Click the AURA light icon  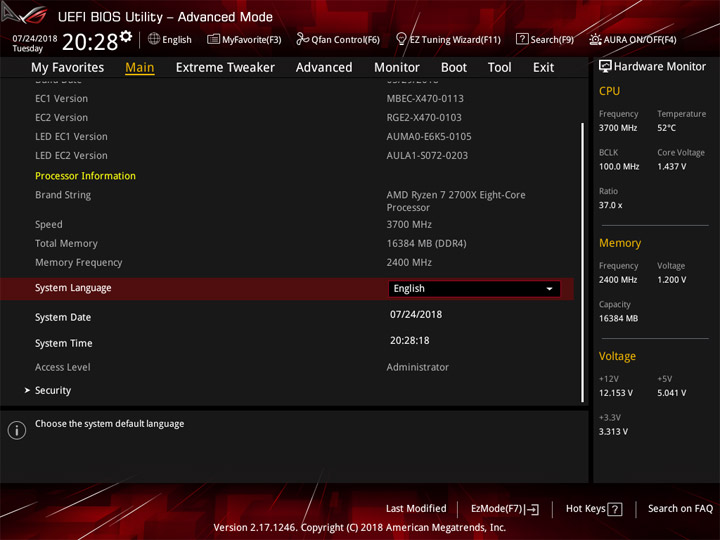595,39
